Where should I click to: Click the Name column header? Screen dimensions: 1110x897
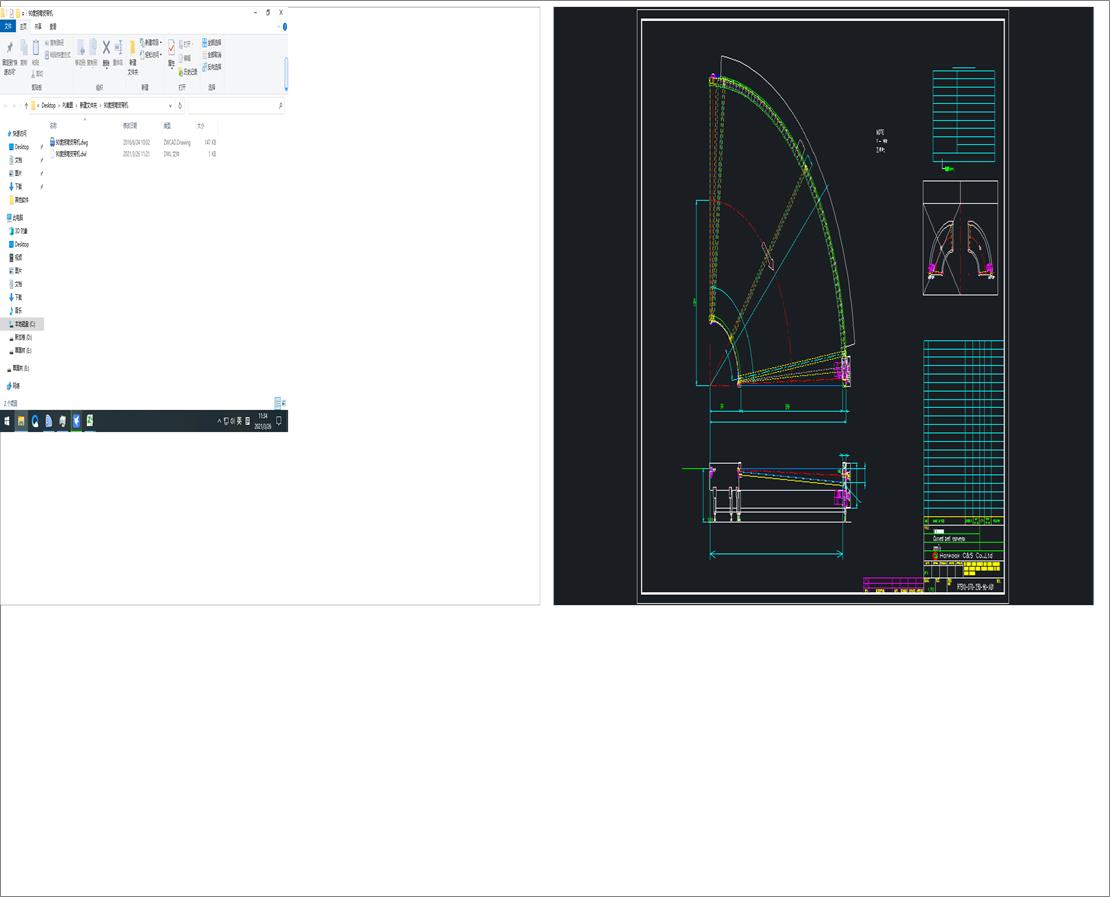click(53, 125)
